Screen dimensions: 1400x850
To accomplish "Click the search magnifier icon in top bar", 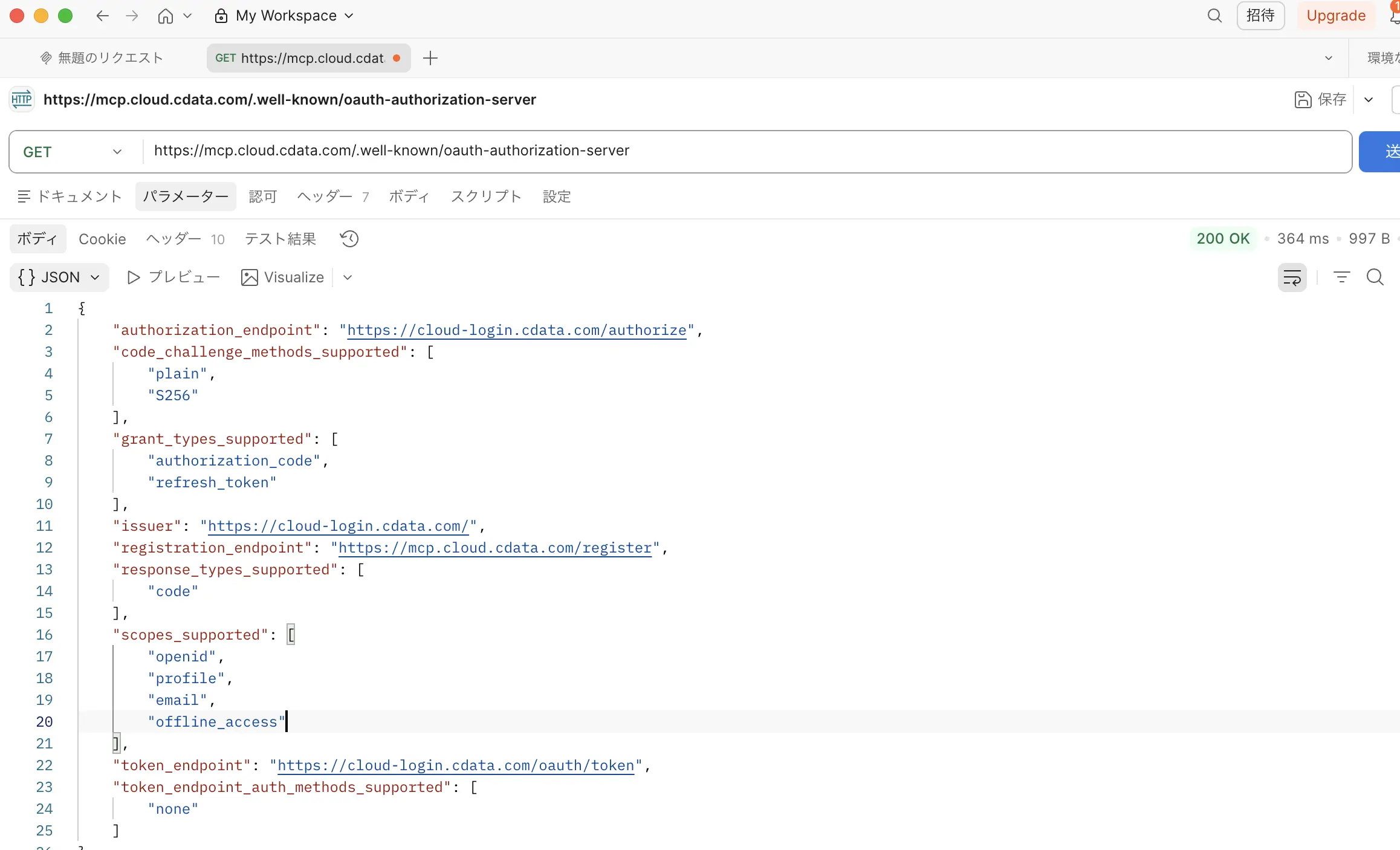I will [1214, 16].
